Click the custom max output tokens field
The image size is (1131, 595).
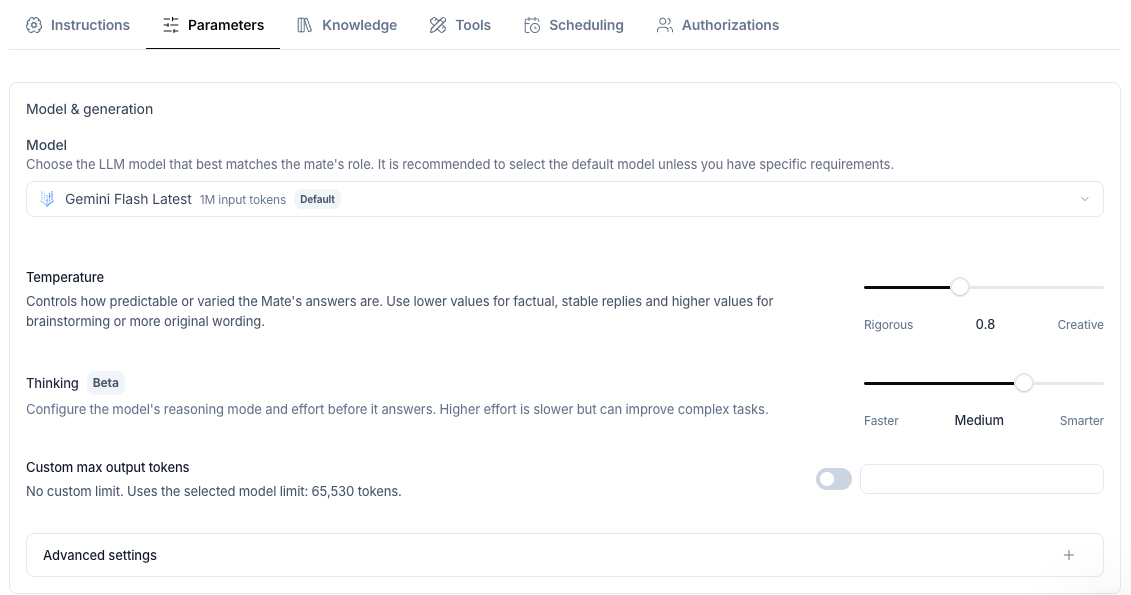pyautogui.click(x=982, y=479)
